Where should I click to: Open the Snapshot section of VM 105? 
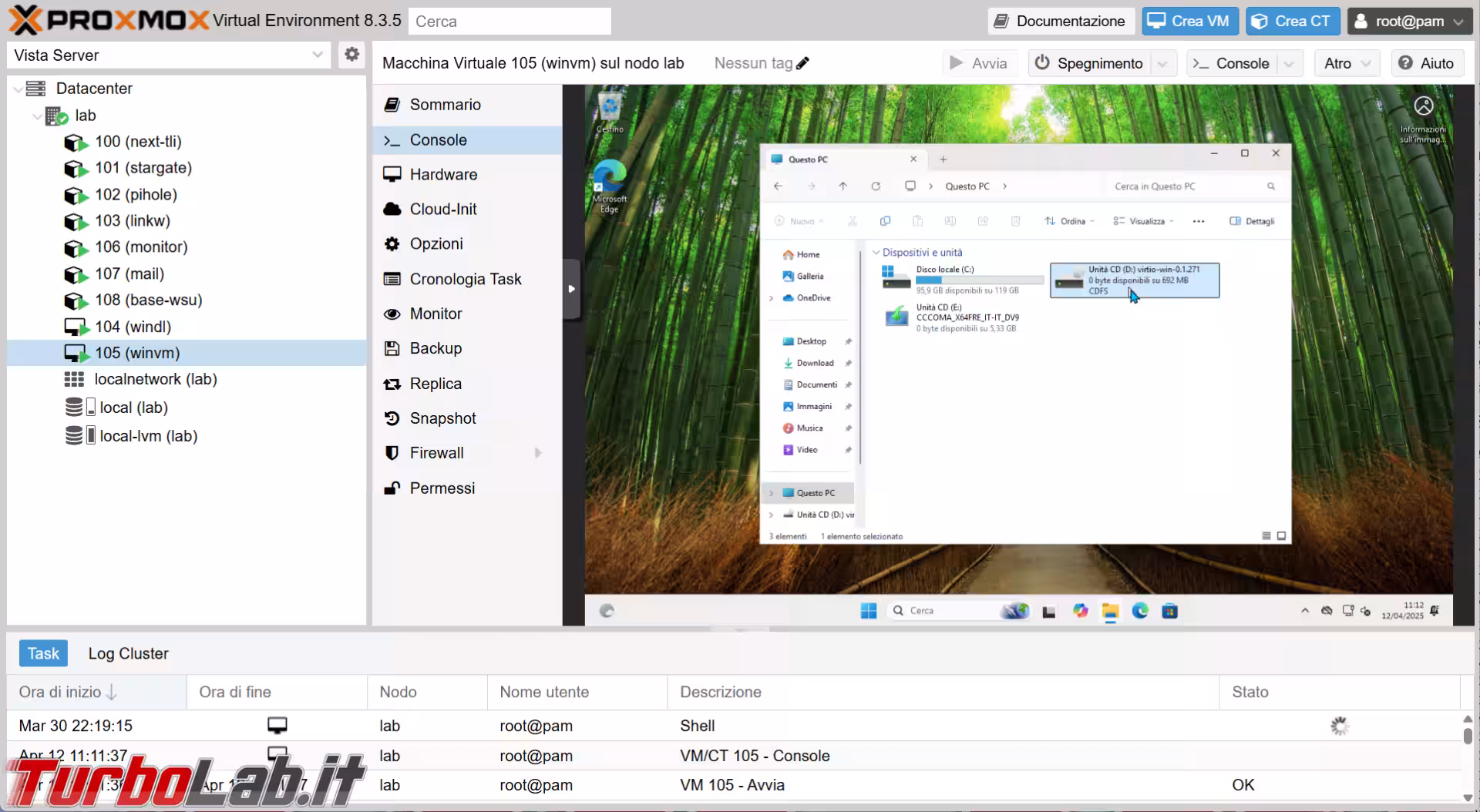442,418
